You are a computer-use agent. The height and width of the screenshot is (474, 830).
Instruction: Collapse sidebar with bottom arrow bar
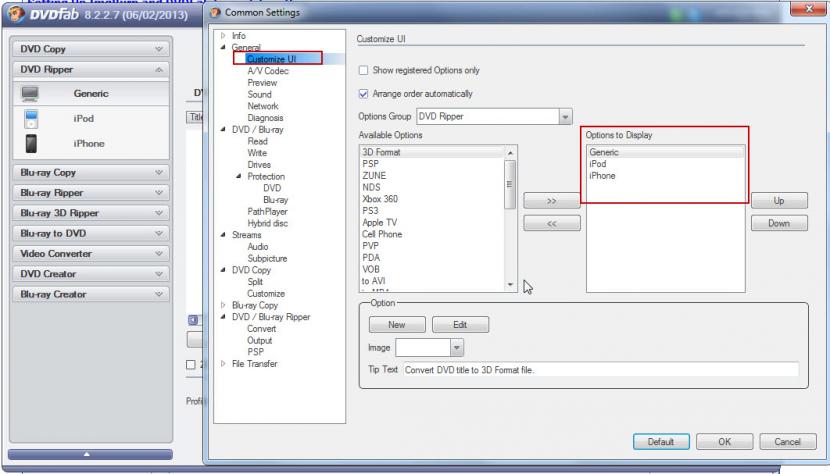[x=90, y=454]
